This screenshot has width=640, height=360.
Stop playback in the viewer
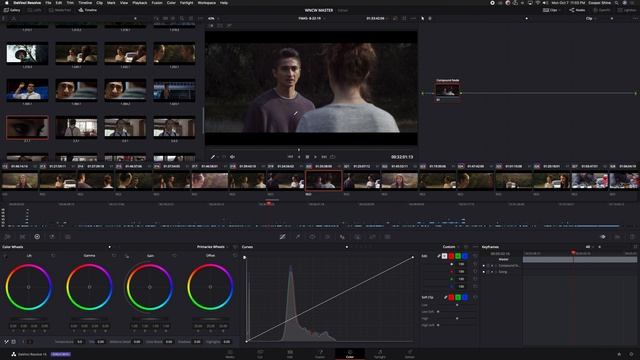point(307,157)
